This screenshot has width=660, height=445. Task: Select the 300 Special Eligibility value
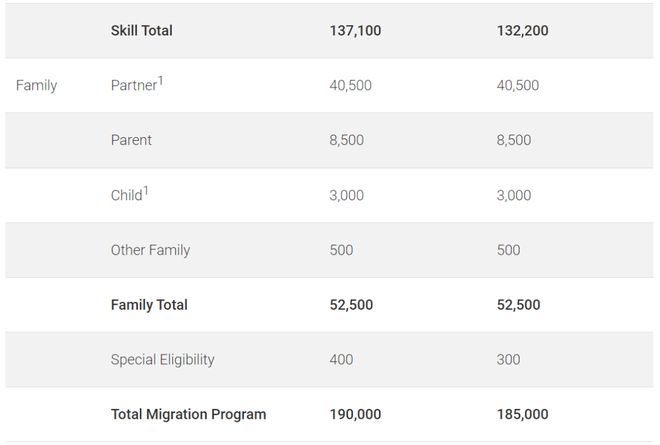click(508, 360)
